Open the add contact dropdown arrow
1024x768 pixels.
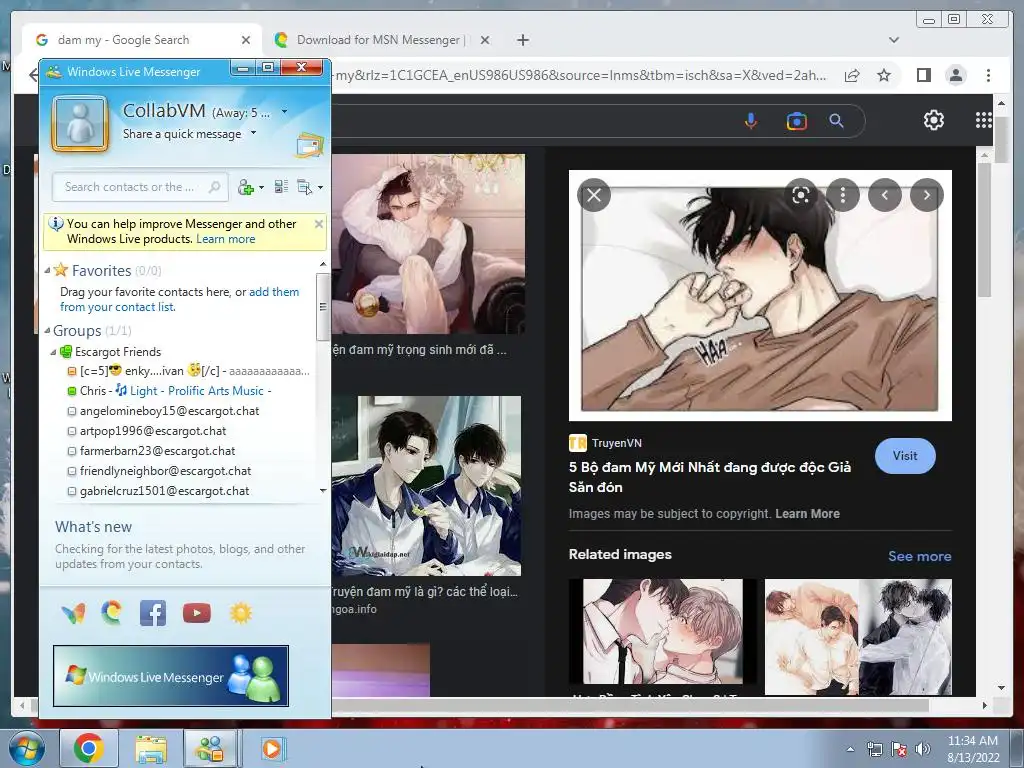[x=261, y=187]
